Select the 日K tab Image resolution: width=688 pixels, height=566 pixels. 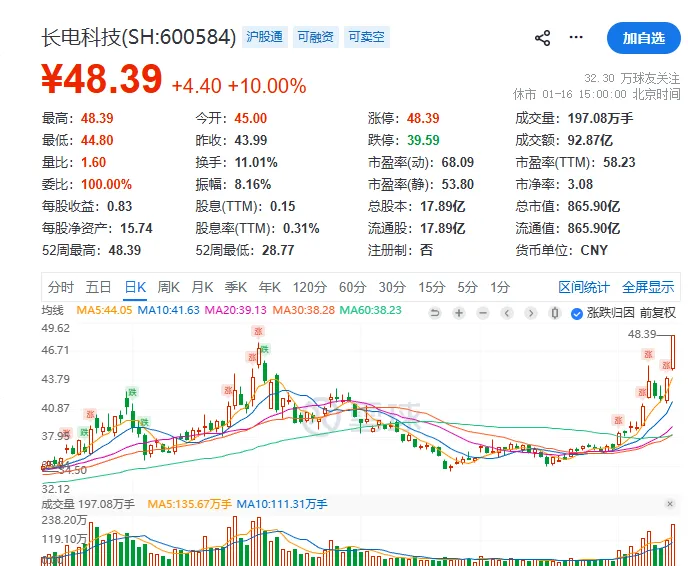(x=135, y=287)
